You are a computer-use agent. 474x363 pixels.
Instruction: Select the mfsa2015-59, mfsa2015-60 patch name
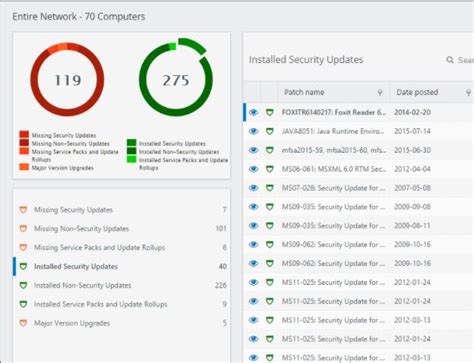point(334,150)
